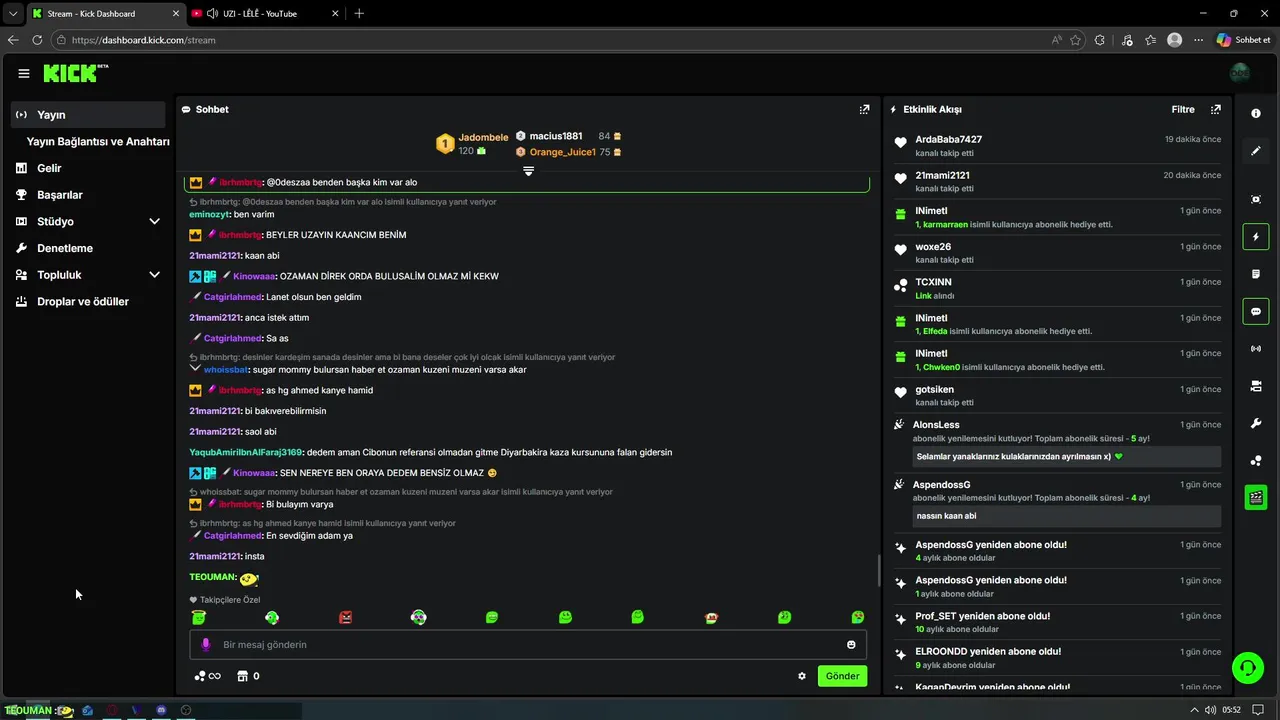The image size is (1280, 720).
Task: Pop out the Etkinlik Akışı panel
Action: pyautogui.click(x=1216, y=110)
